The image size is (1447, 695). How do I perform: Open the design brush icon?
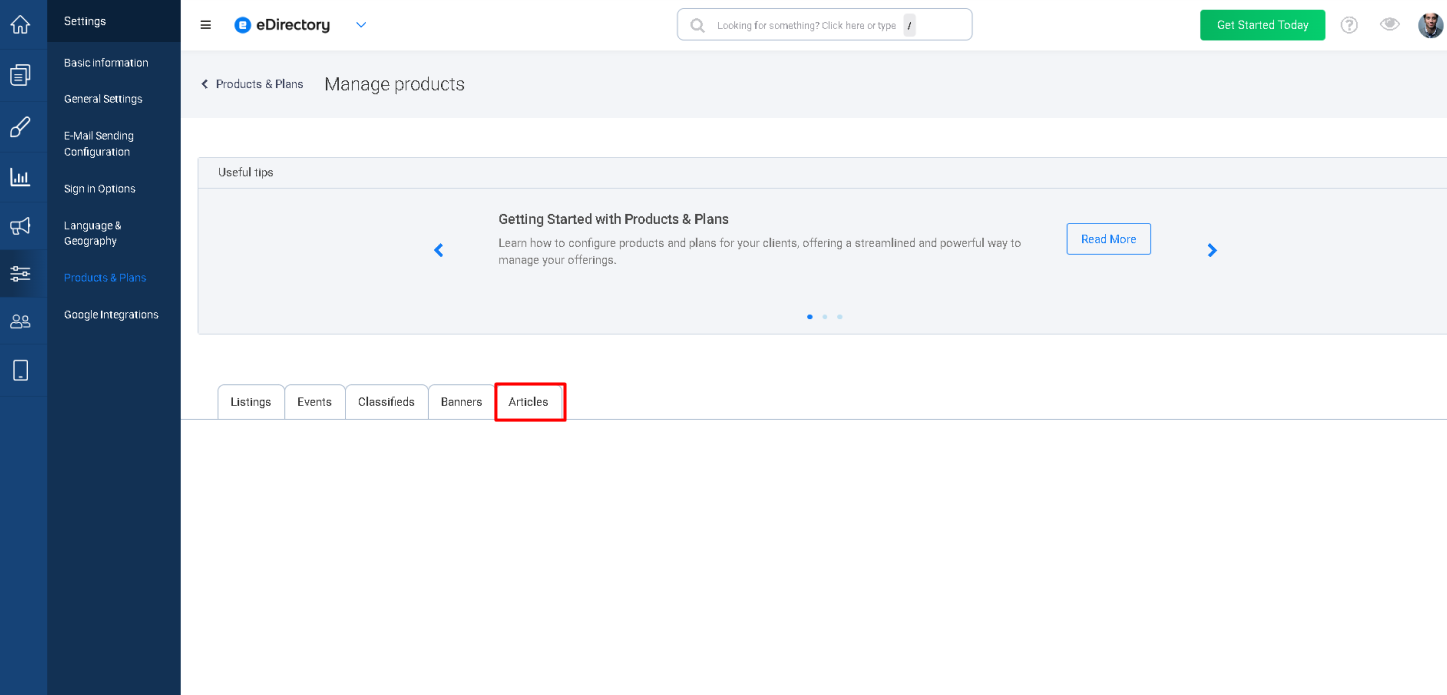pyautogui.click(x=20, y=127)
